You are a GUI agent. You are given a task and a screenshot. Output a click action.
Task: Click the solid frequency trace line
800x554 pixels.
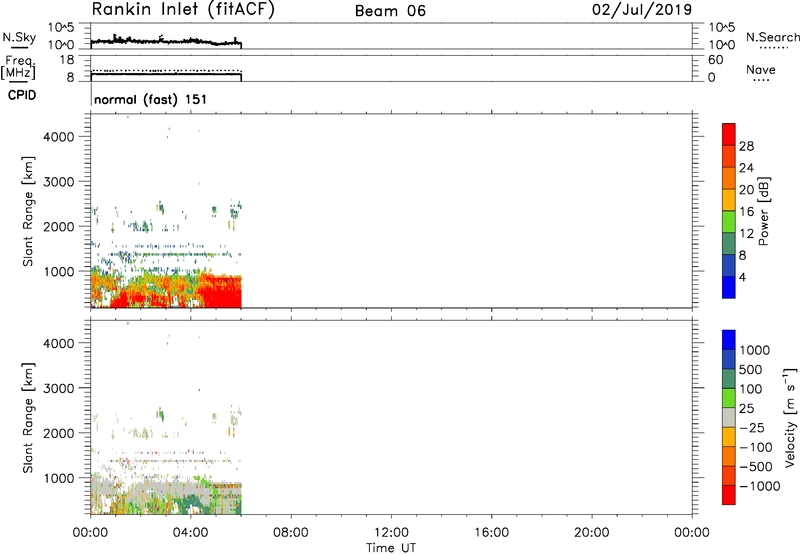click(x=166, y=74)
